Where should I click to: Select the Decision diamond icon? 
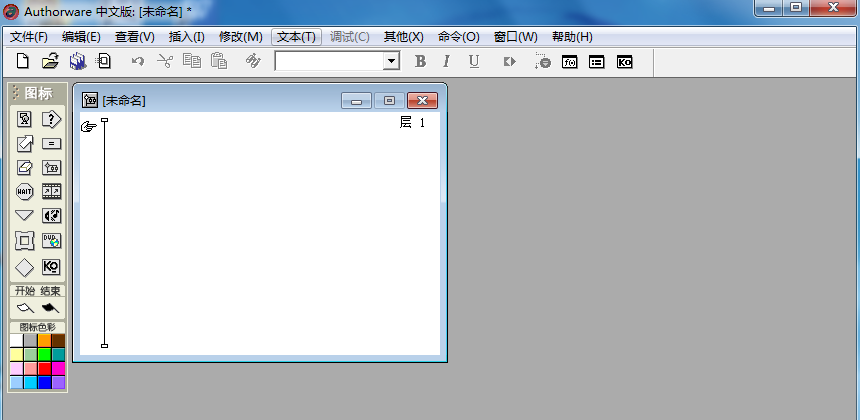pos(25,267)
